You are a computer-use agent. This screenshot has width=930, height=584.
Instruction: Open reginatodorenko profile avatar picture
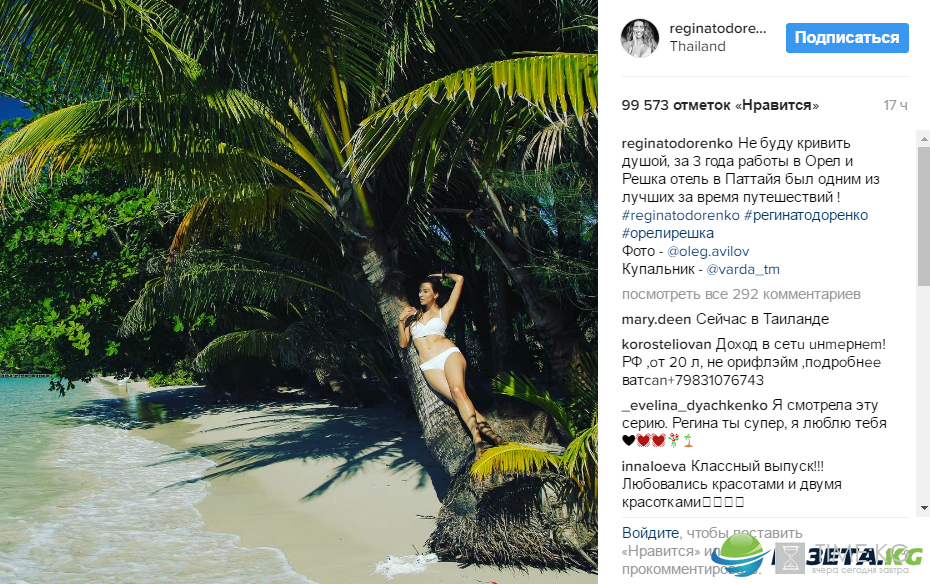tap(639, 38)
